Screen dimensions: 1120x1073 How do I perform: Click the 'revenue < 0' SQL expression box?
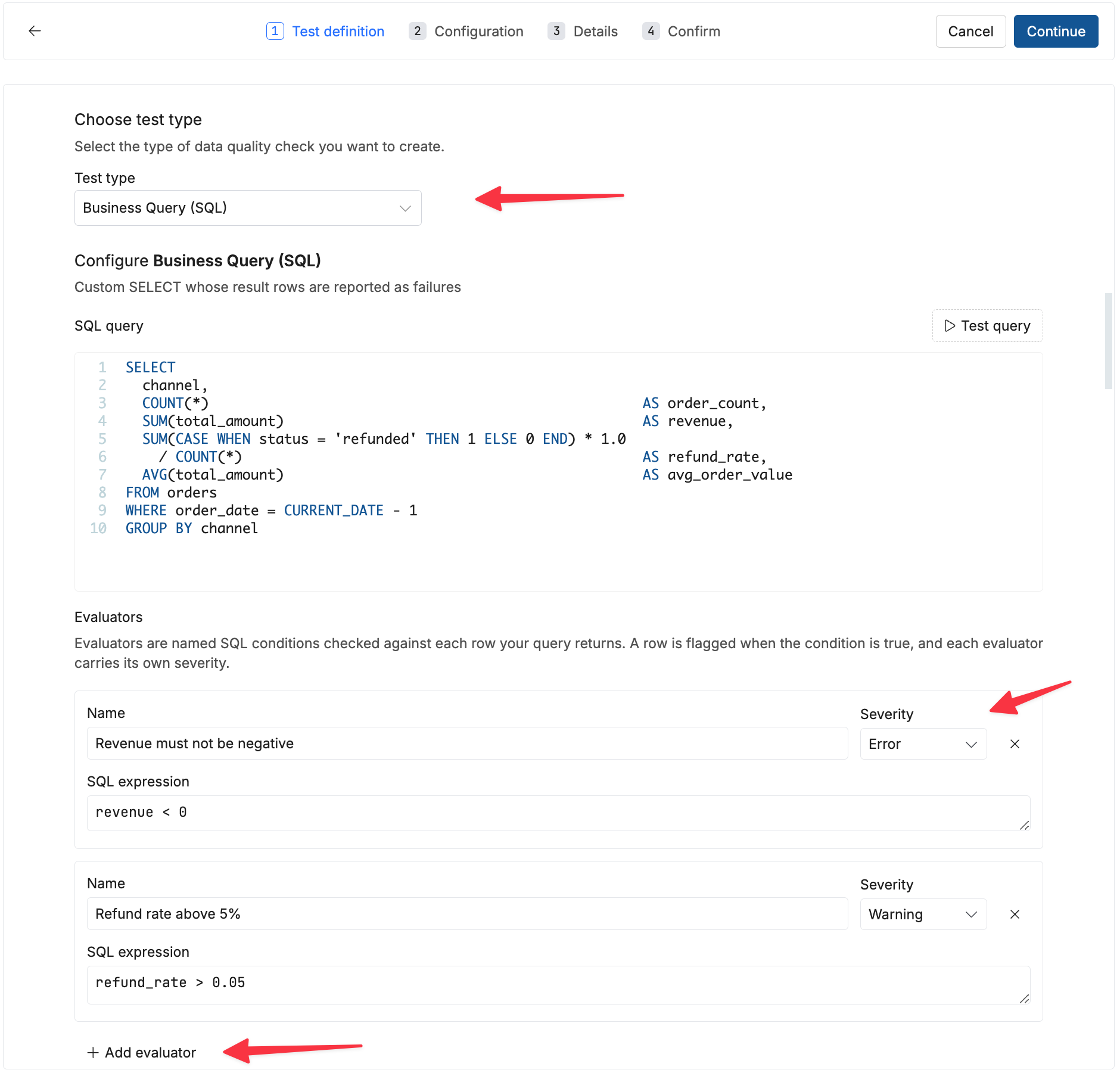(558, 813)
